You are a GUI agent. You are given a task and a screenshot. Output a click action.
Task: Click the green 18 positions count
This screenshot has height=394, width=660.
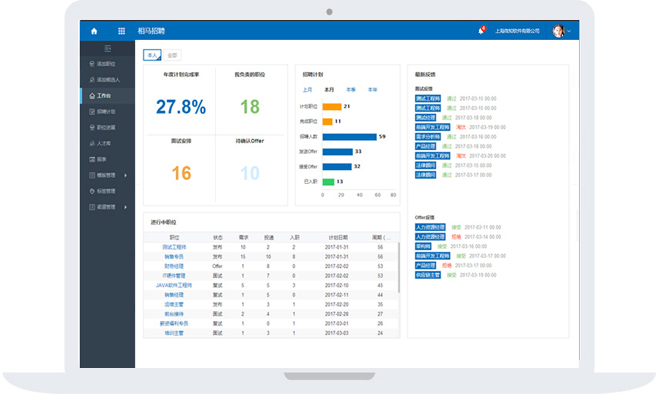[x=250, y=107]
